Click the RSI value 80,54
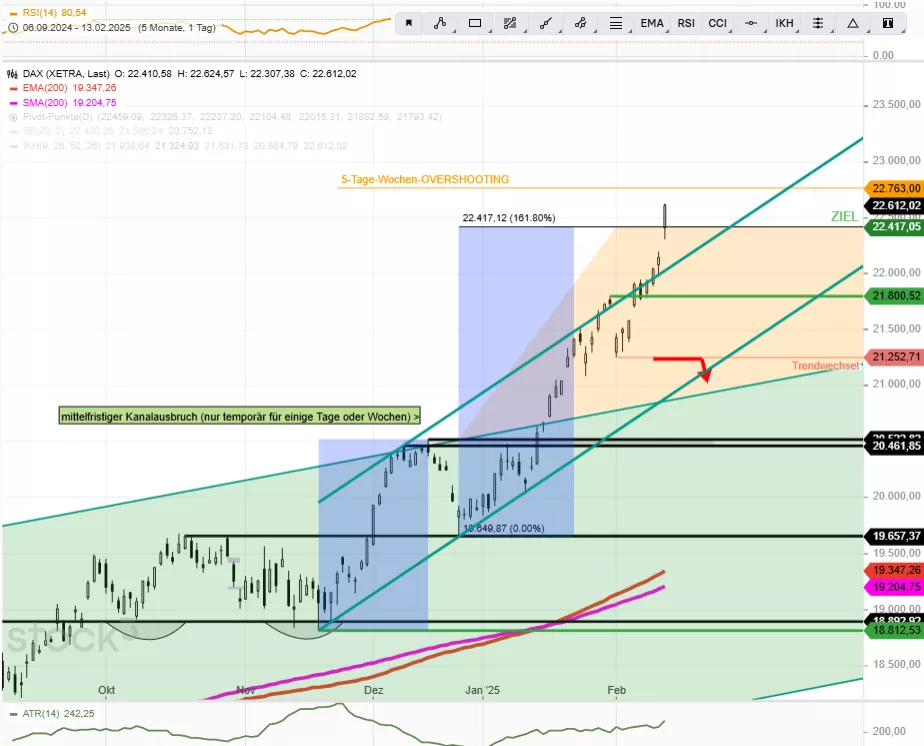The image size is (924, 746). tap(74, 12)
